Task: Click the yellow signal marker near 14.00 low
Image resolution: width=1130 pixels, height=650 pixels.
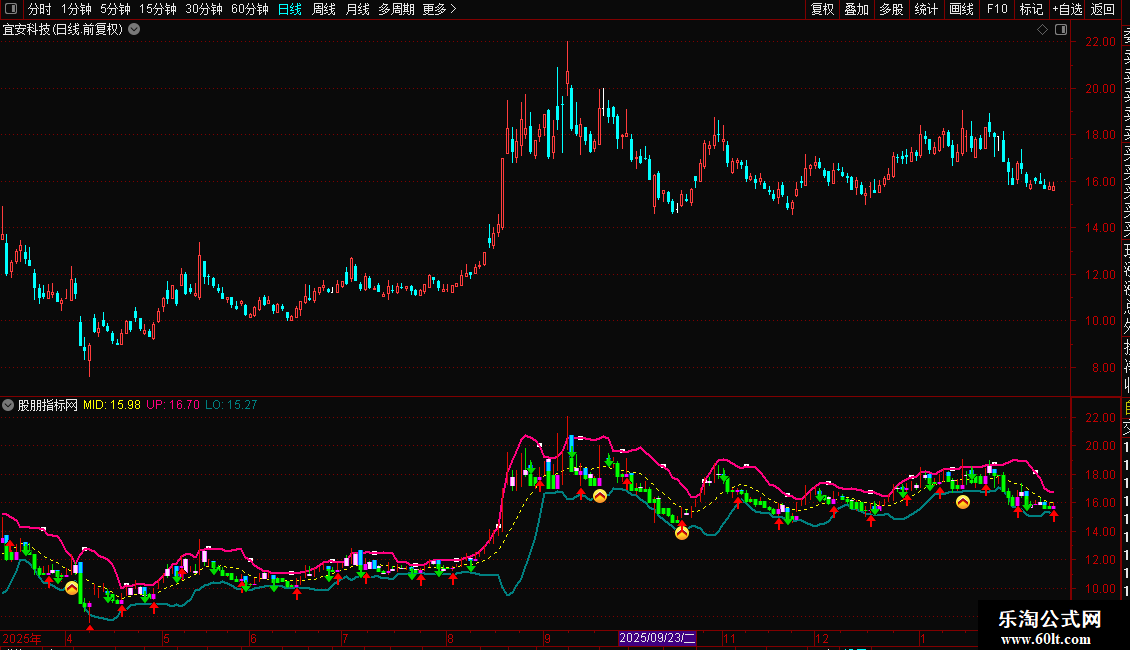Action: 682,533
